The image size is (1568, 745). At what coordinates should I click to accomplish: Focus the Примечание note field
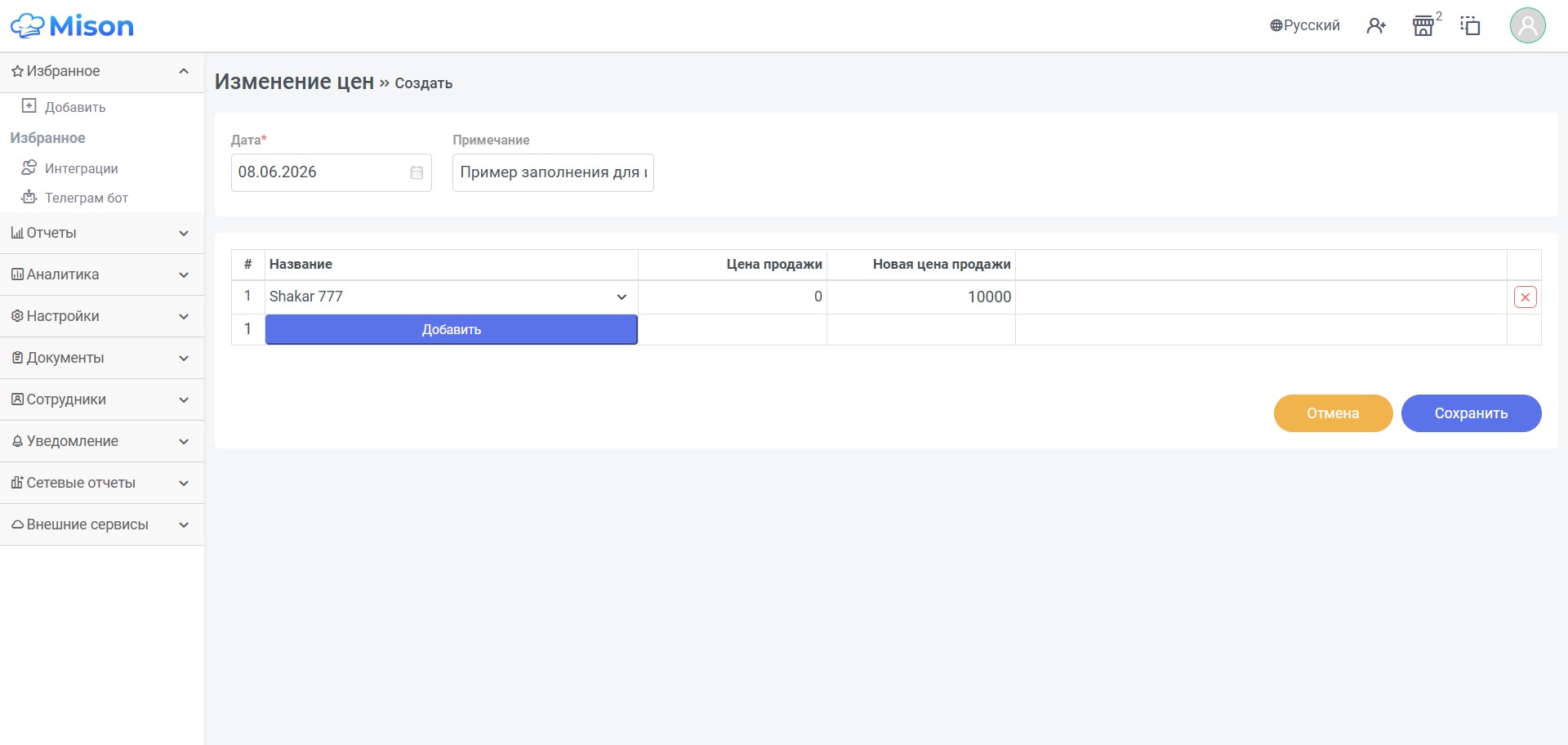click(x=553, y=173)
